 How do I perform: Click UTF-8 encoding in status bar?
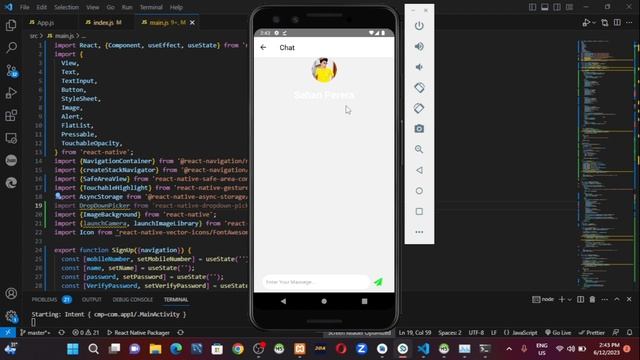coord(476,332)
